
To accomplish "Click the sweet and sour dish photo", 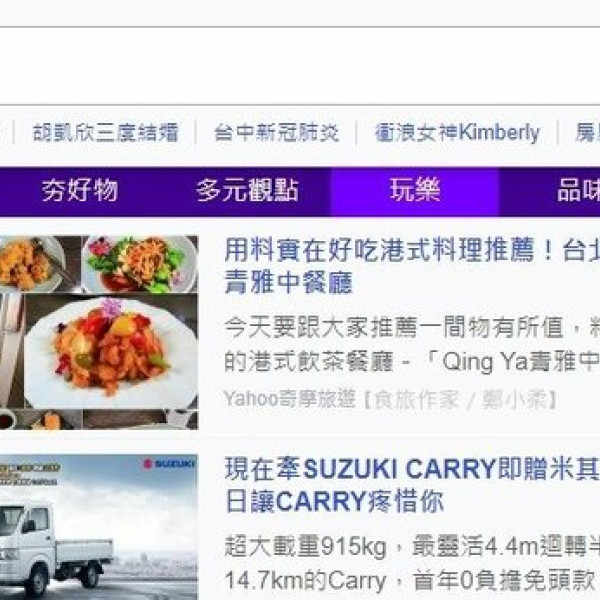I will pyautogui.click(x=111, y=350).
